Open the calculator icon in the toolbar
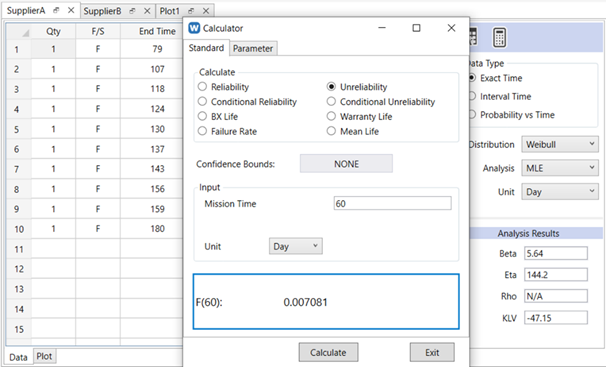606x367 pixels. tap(499, 38)
